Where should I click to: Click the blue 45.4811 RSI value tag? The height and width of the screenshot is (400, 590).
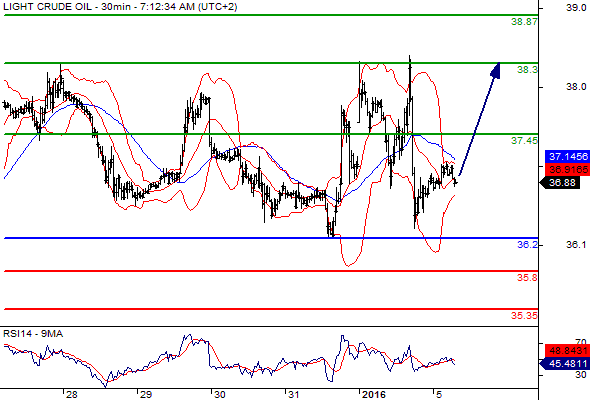564,364
